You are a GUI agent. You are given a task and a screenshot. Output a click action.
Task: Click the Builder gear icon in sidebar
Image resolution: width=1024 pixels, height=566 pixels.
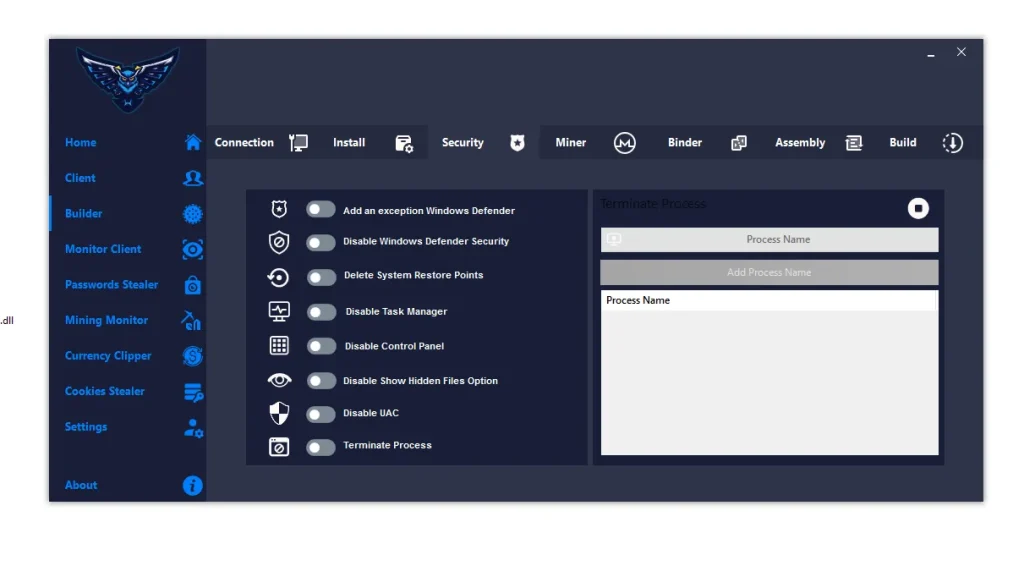coord(193,214)
